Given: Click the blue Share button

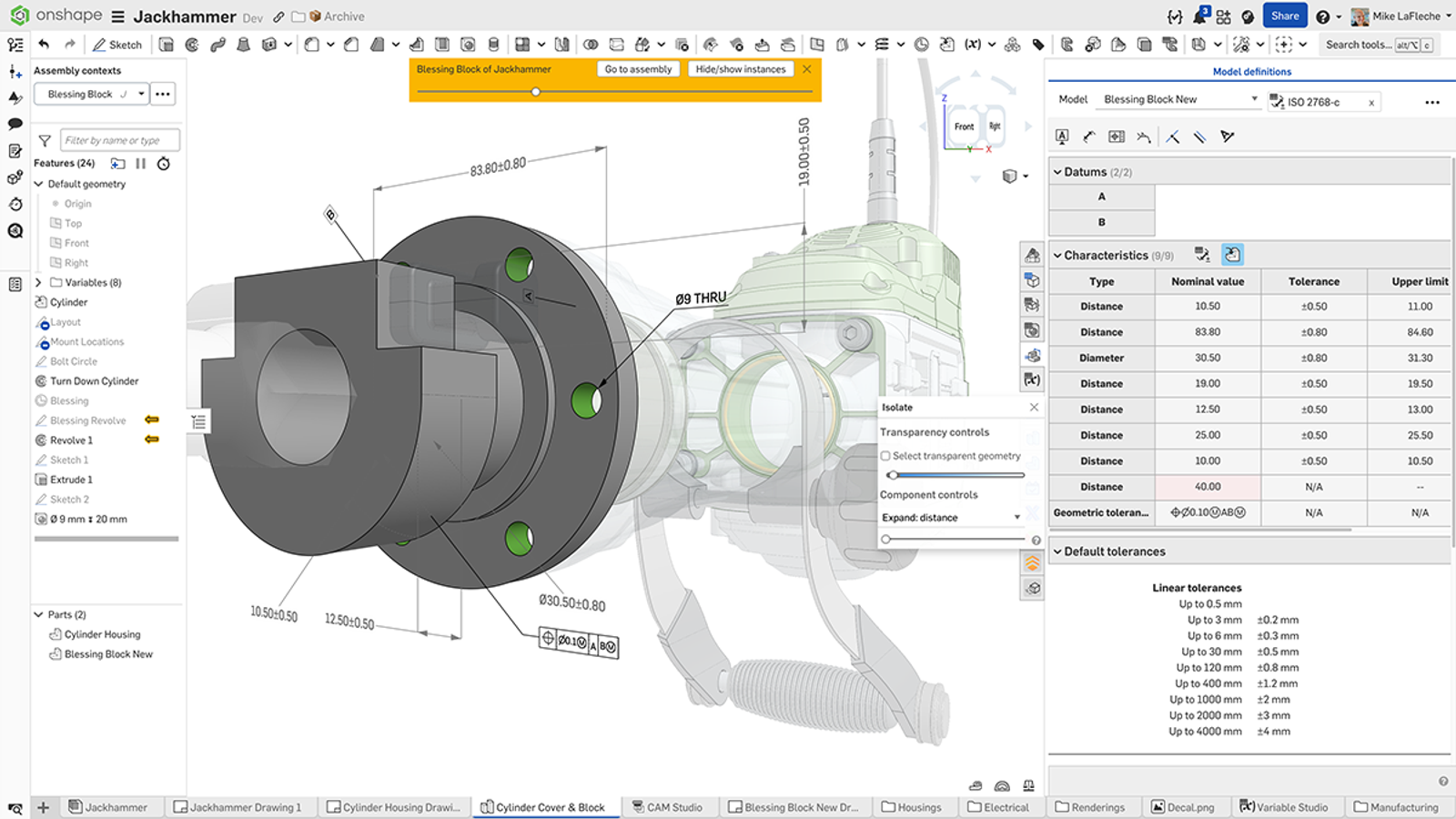Looking at the screenshot, I should pyautogui.click(x=1285, y=15).
